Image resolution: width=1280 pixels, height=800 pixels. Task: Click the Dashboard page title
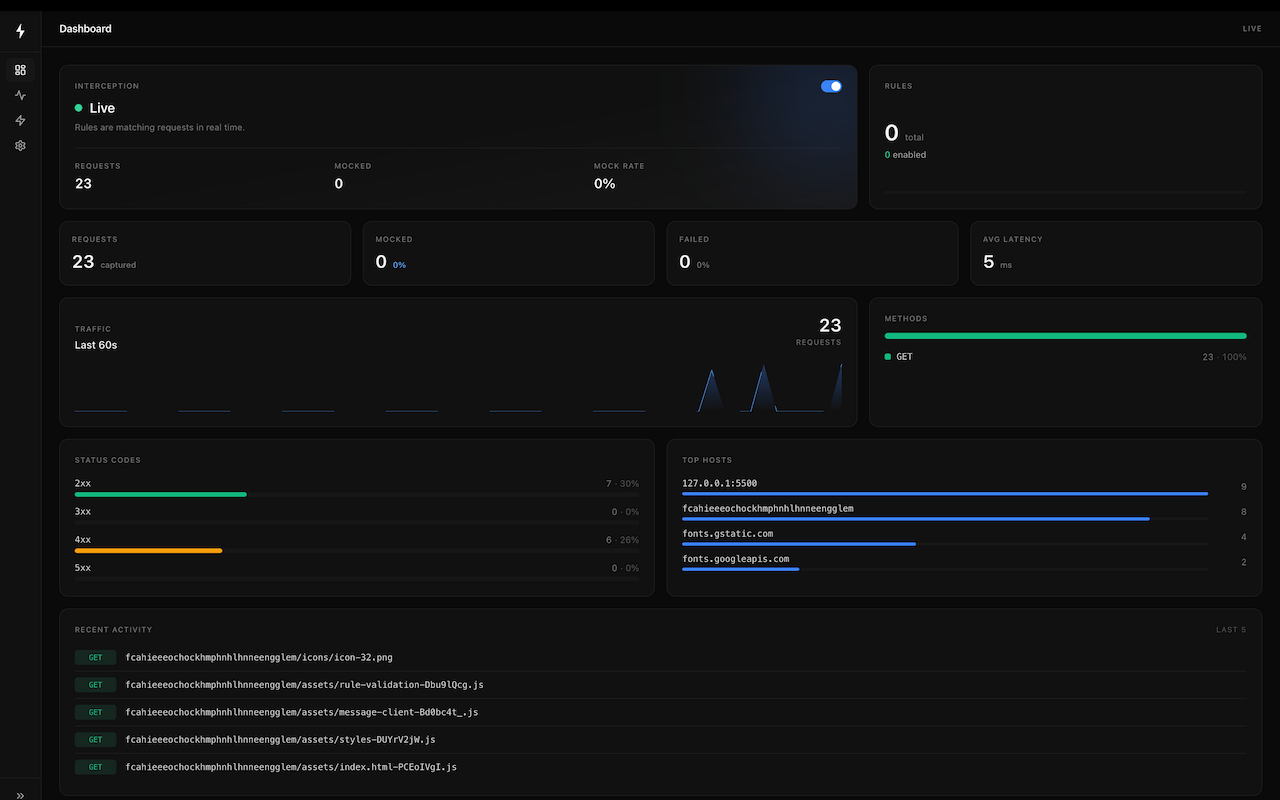pyautogui.click(x=85, y=29)
